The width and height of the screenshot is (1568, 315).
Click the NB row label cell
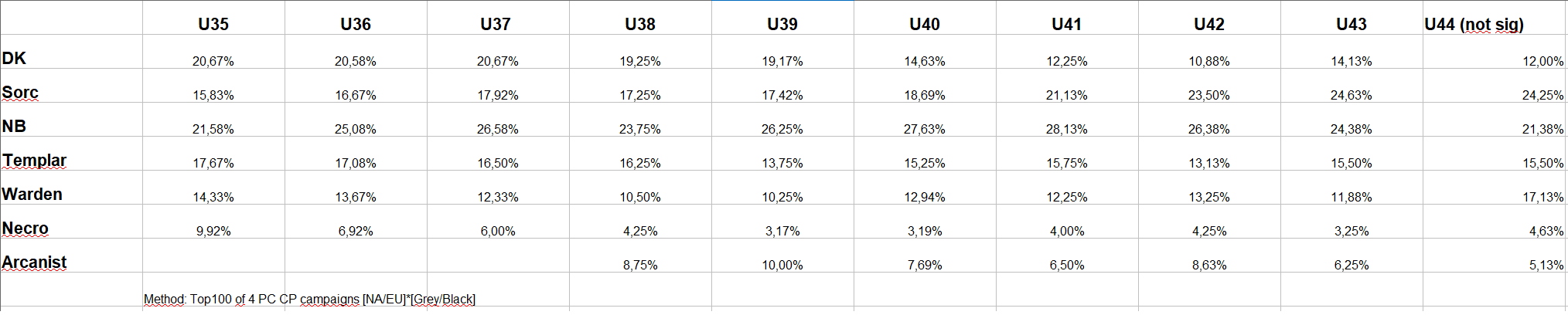click(71, 120)
